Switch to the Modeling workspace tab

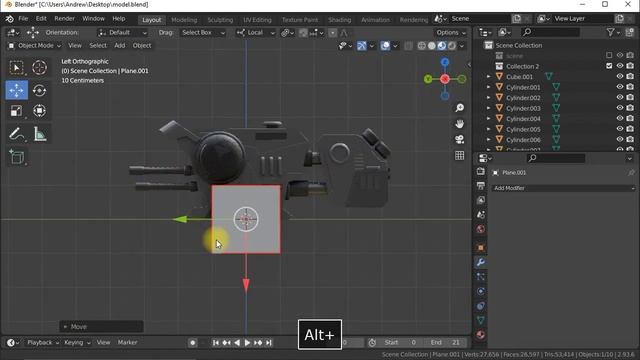184,20
